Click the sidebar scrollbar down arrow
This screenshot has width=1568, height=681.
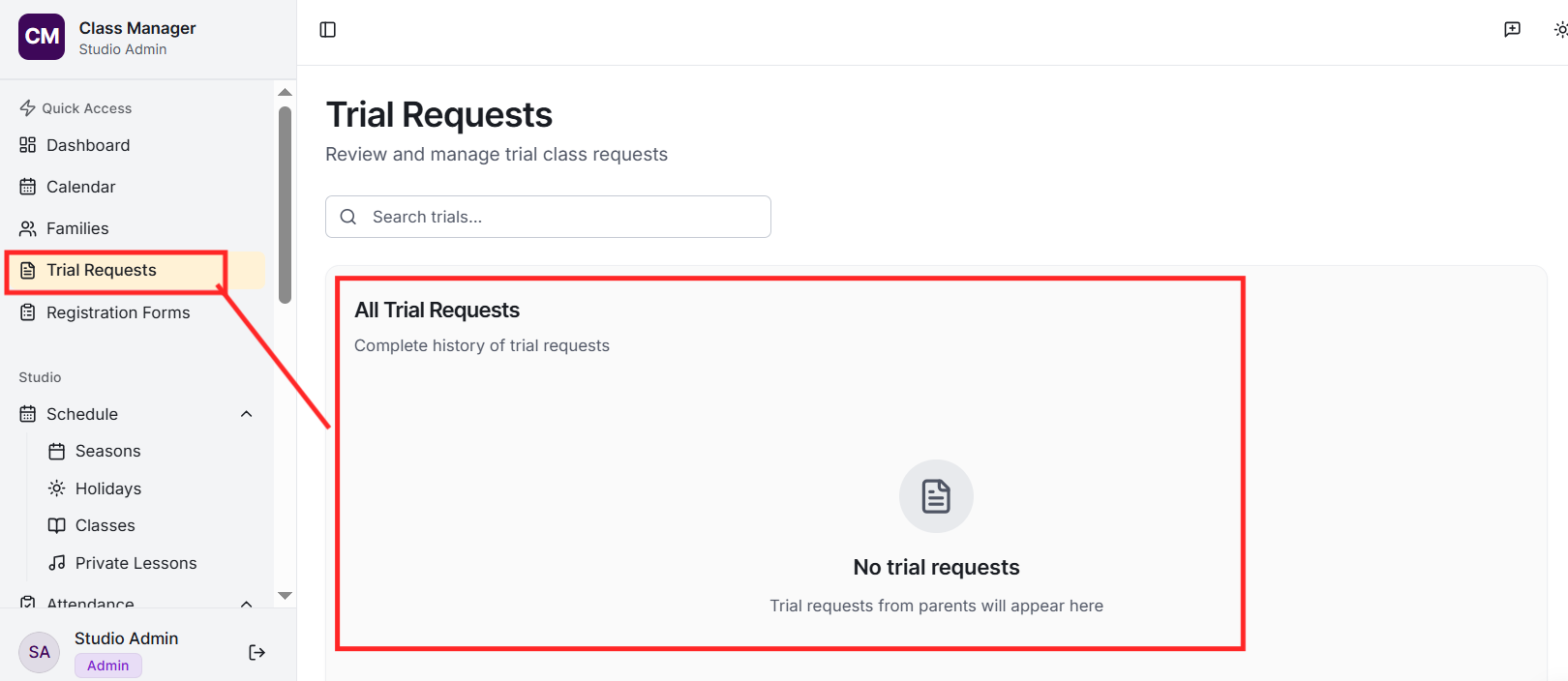(x=285, y=596)
